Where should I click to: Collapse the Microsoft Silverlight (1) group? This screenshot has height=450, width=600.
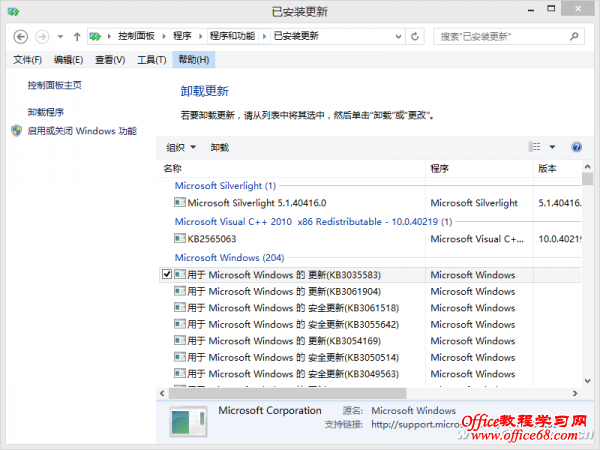(x=225, y=186)
